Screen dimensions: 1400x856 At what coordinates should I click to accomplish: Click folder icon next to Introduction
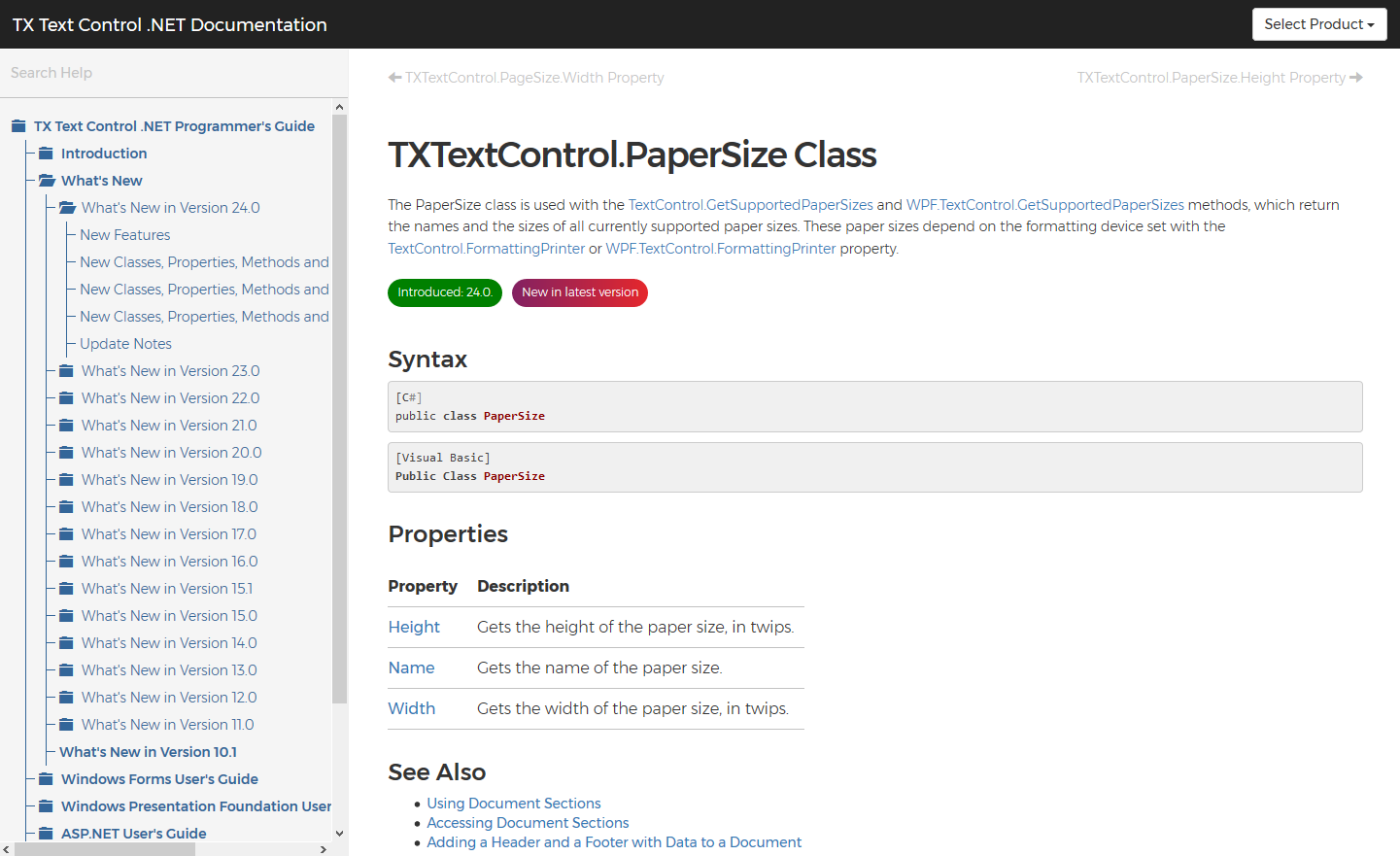coord(46,154)
